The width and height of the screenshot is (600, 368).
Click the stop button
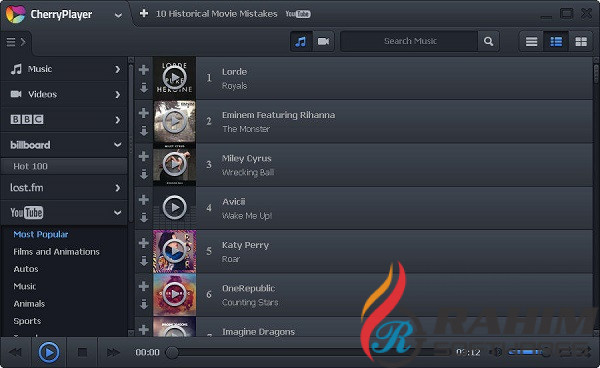82,352
